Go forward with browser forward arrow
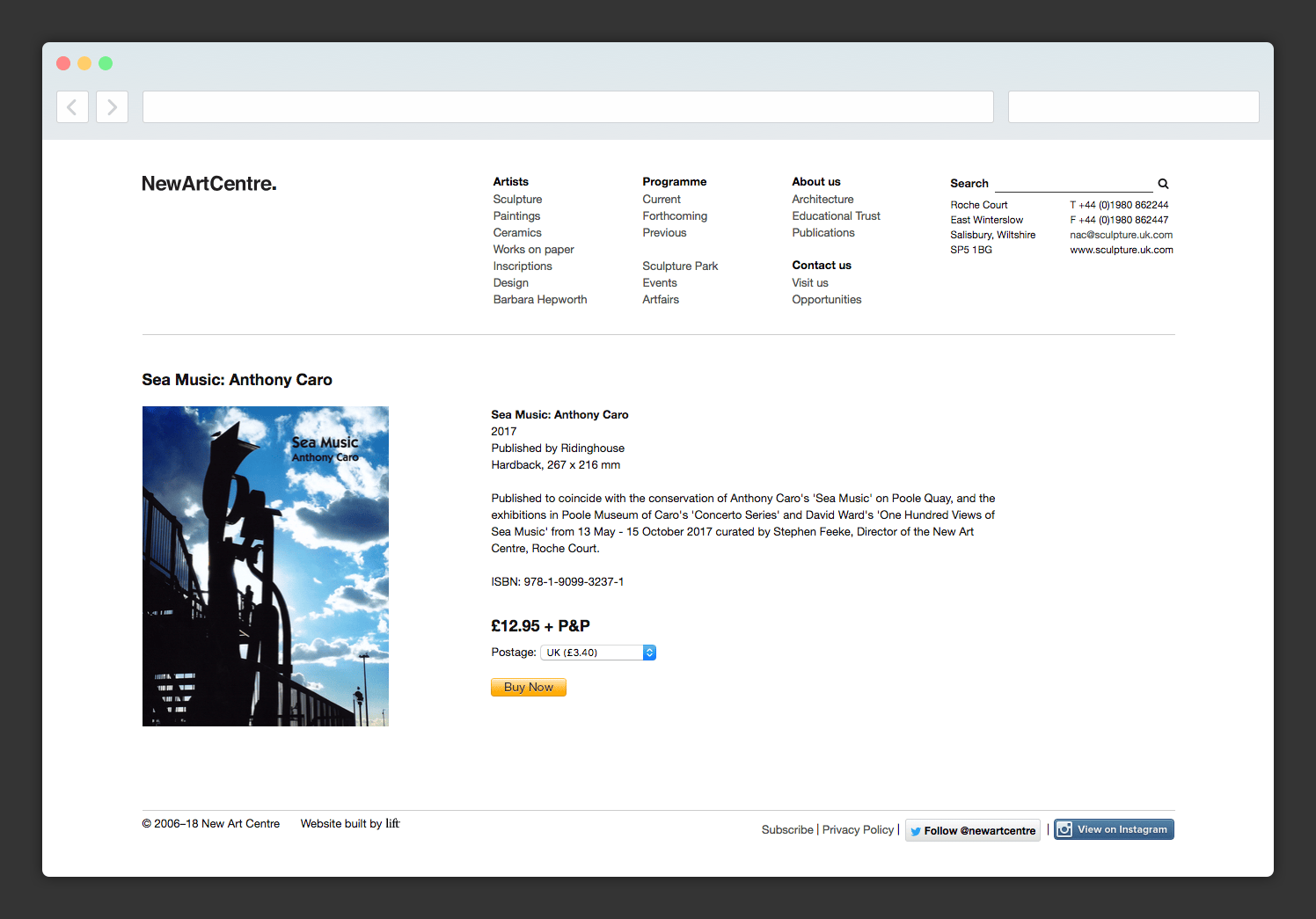 point(112,106)
